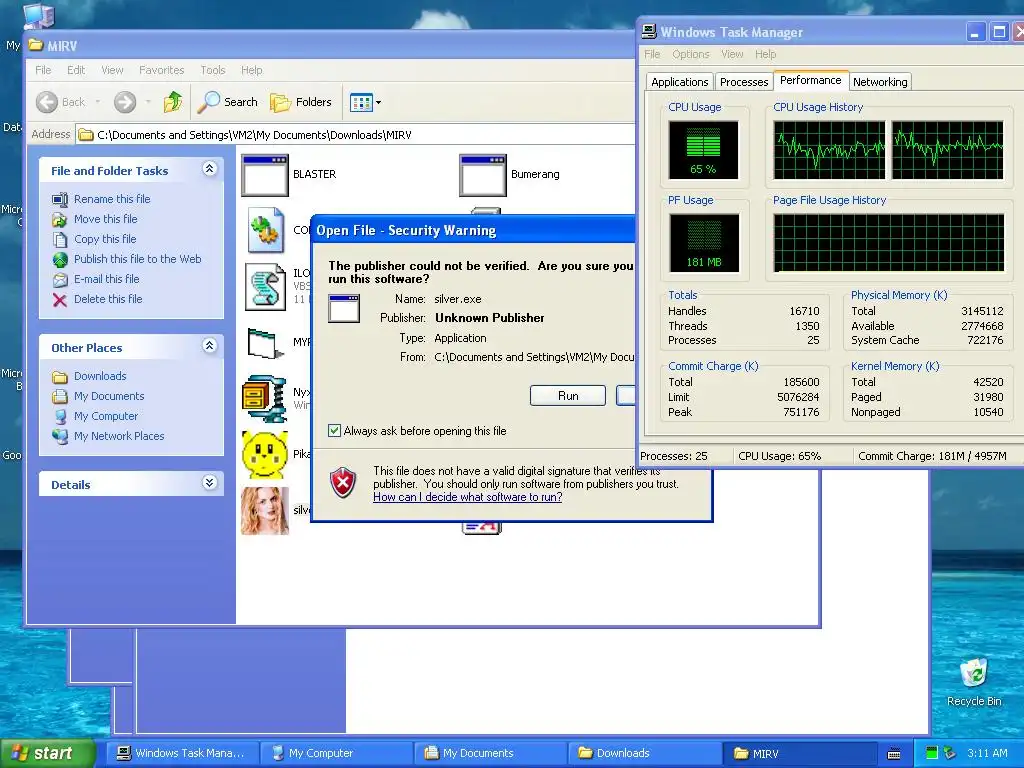Switch to My Documents taskbar button
This screenshot has height=768, width=1024.
[490, 753]
